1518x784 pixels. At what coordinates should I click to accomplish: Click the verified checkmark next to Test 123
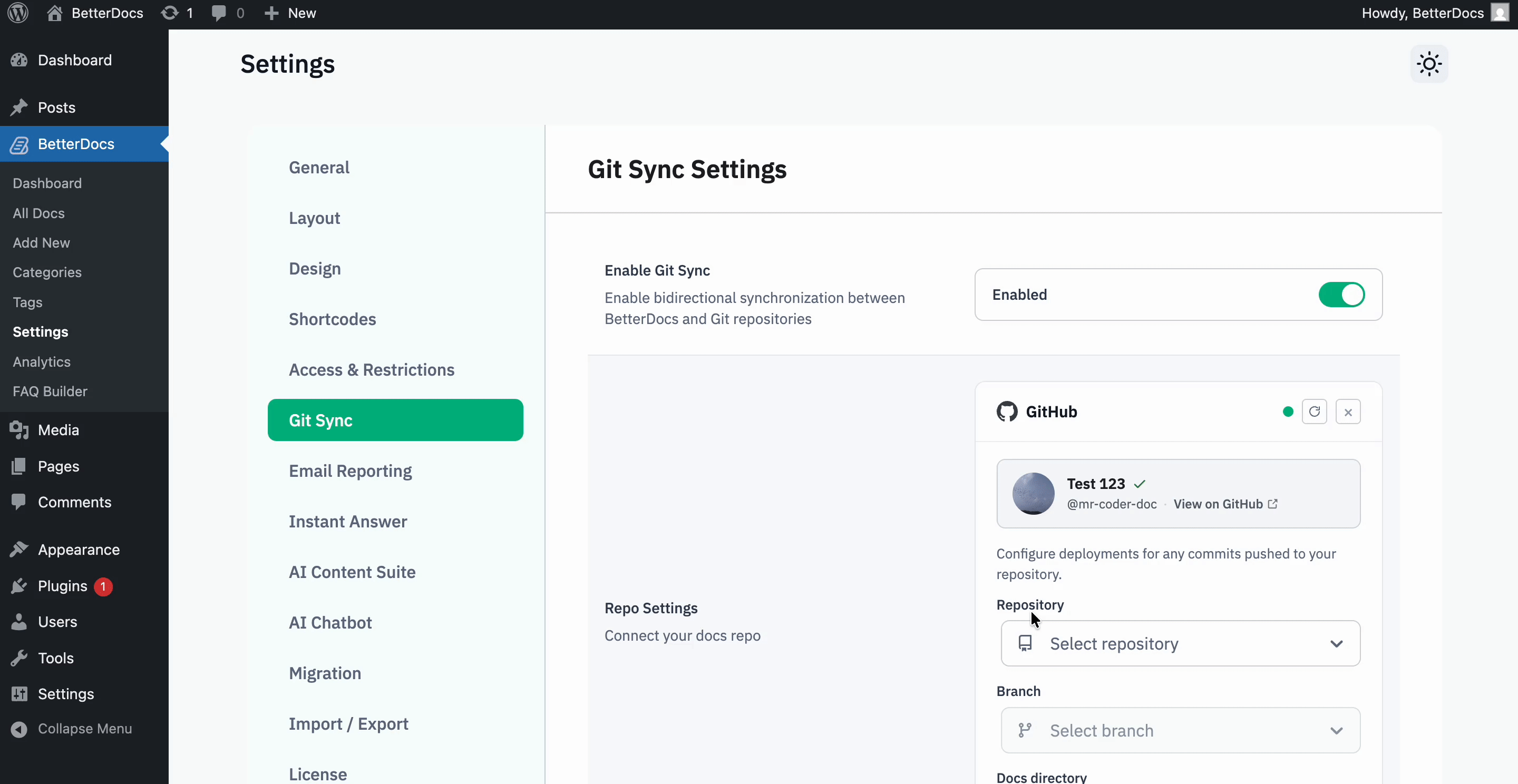click(x=1139, y=484)
